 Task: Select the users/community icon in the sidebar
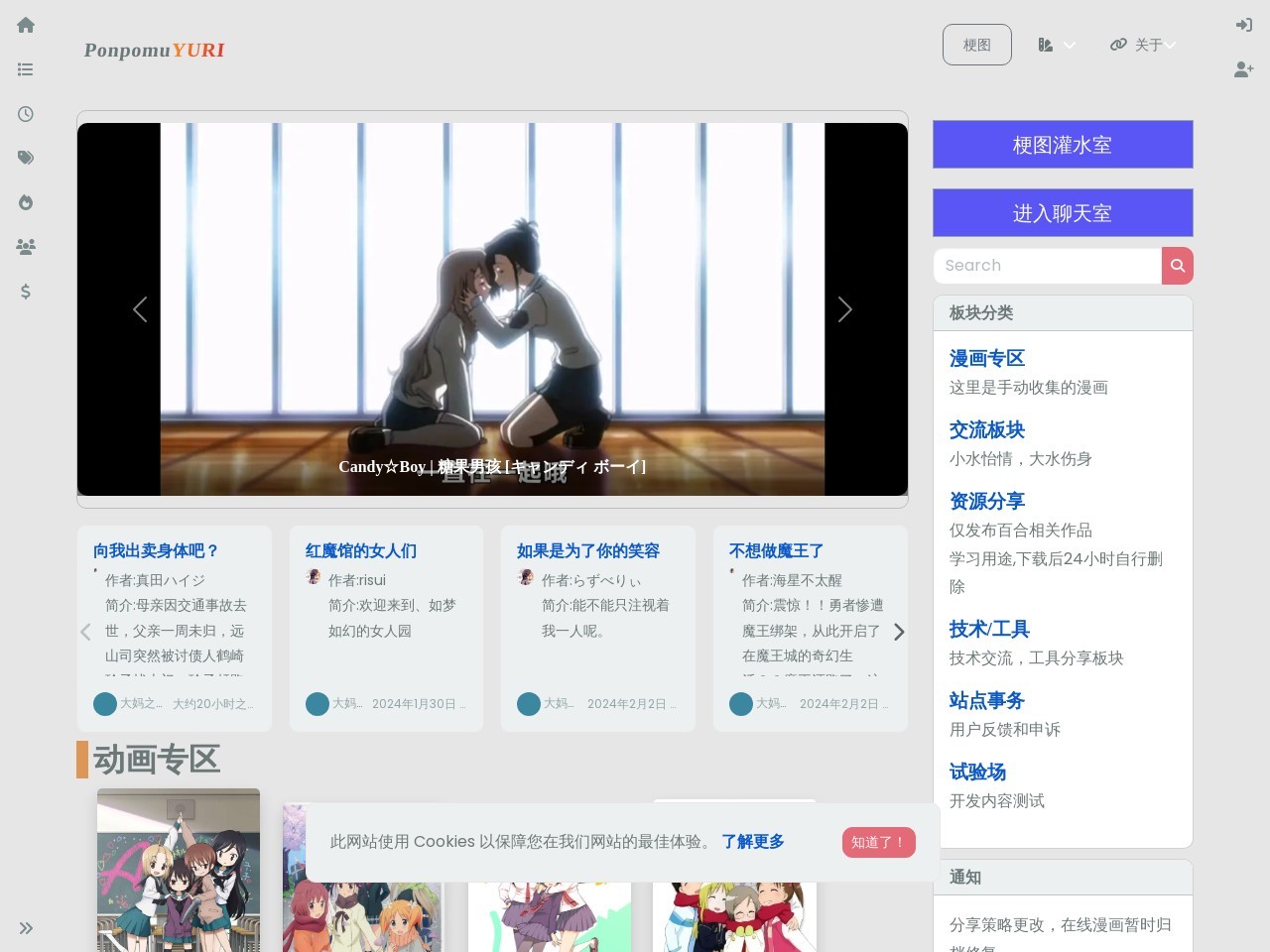[25, 247]
